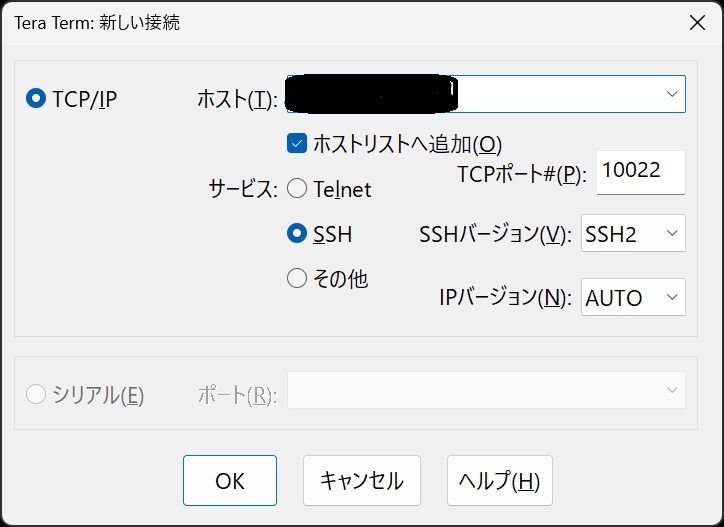This screenshot has height=527, width=724.
Task: Expand the host list dropdown arrow
Action: click(x=671, y=94)
